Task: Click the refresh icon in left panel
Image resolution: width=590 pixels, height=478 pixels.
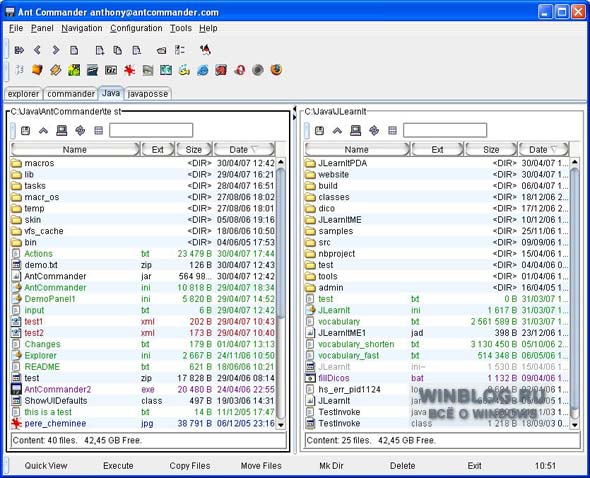Action: pos(80,131)
